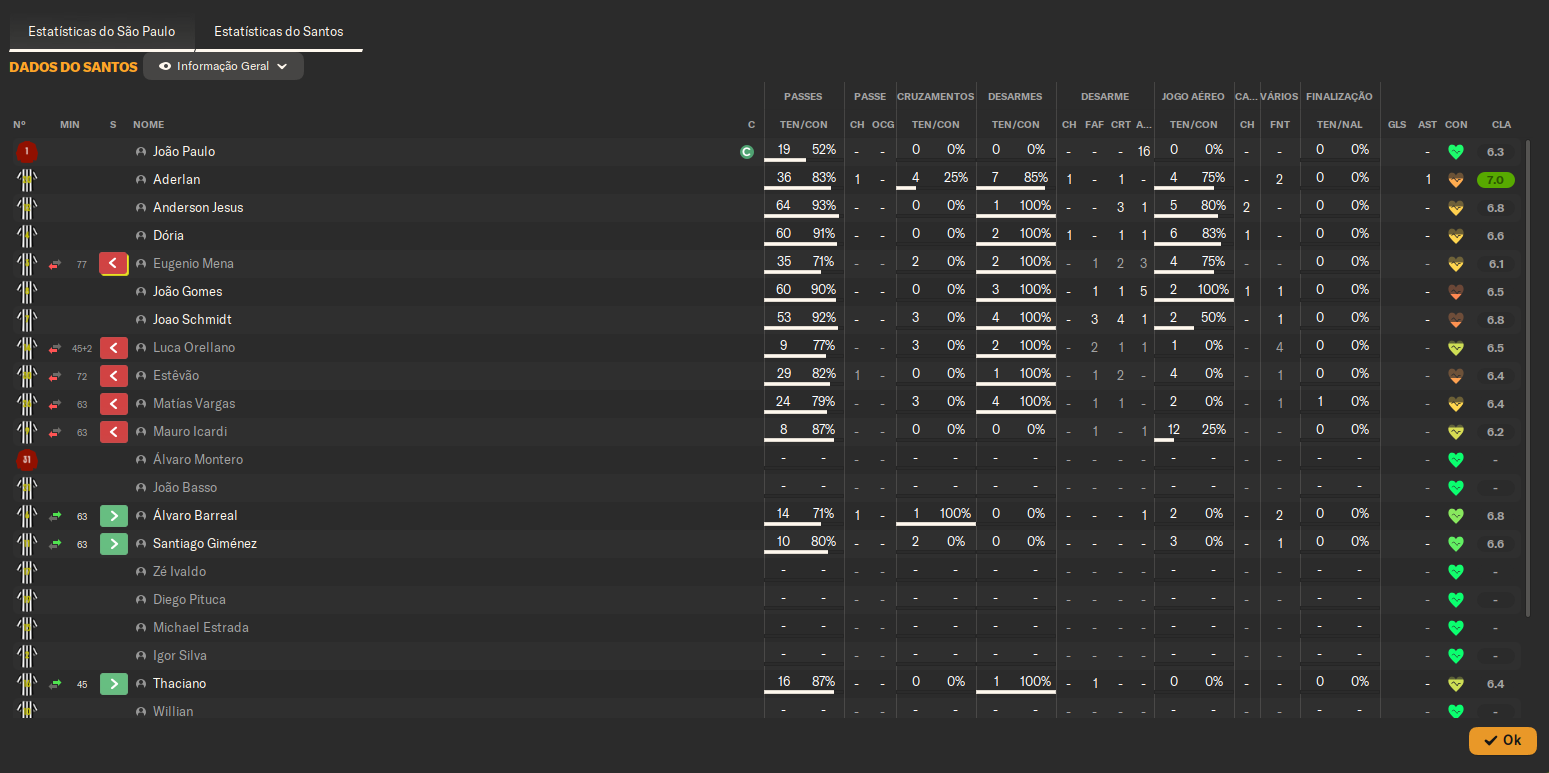Click Luca Orellano's condition heart icon
Screen dimensions: 1549x773
point(1456,348)
